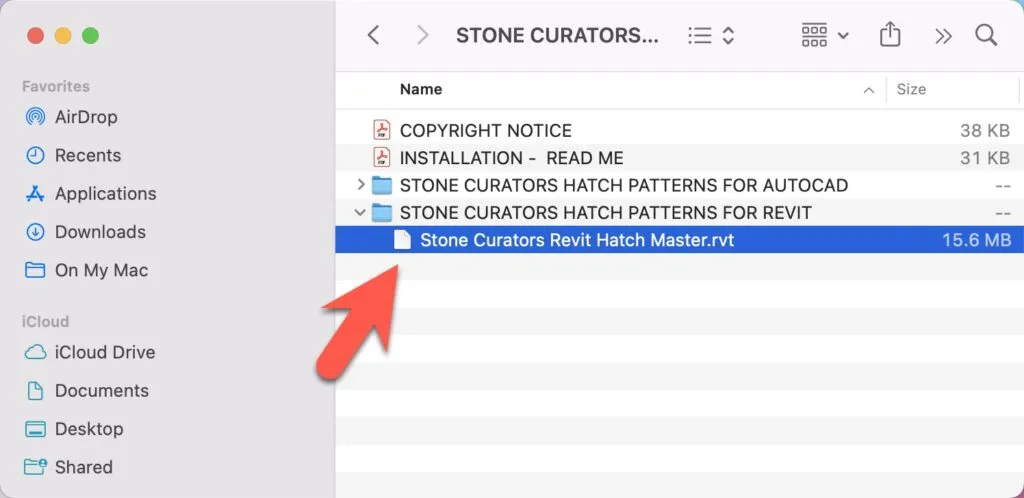1024x498 pixels.
Task: Click the Desktop icon in sidebar
Action: coord(35,429)
